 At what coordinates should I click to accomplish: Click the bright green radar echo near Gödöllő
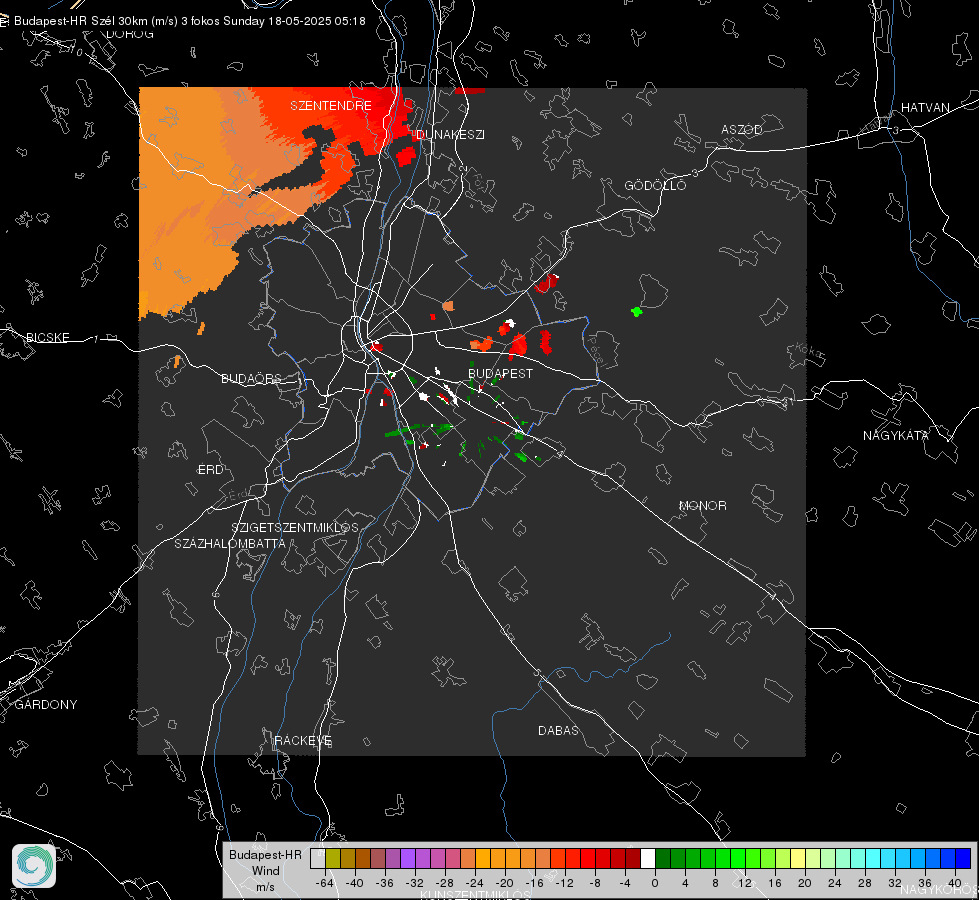pos(636,311)
